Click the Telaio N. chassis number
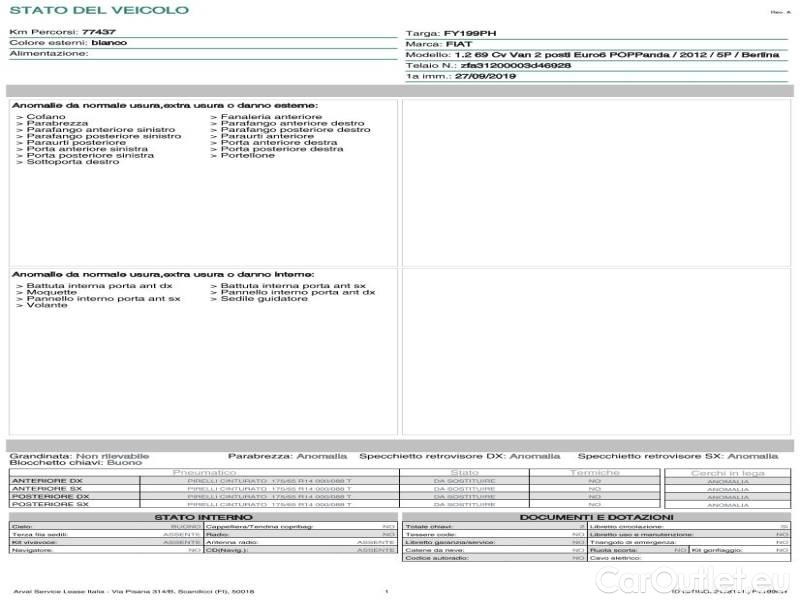The image size is (800, 600). (x=489, y=65)
